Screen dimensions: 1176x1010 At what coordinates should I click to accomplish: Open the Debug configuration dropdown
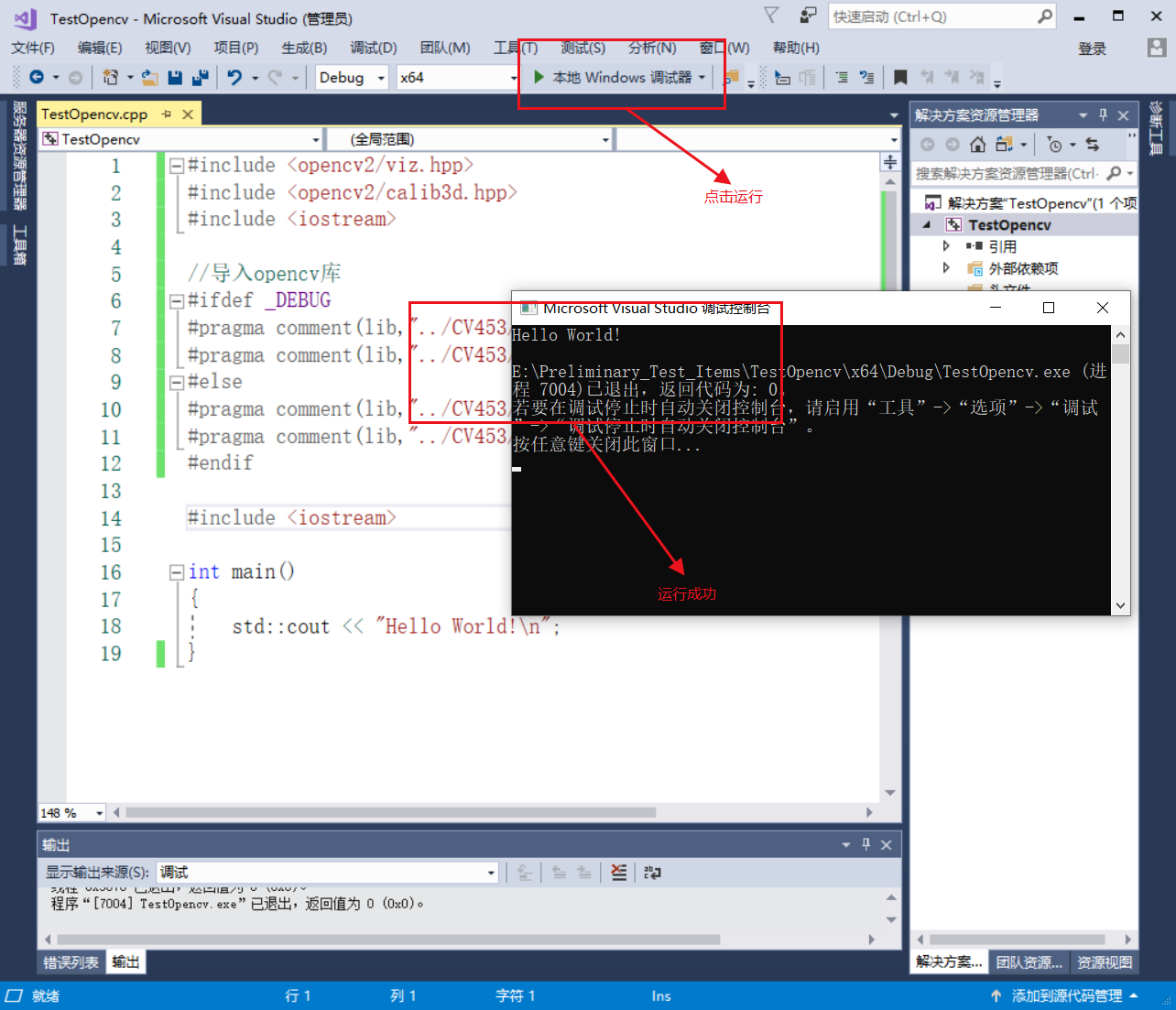pos(351,78)
